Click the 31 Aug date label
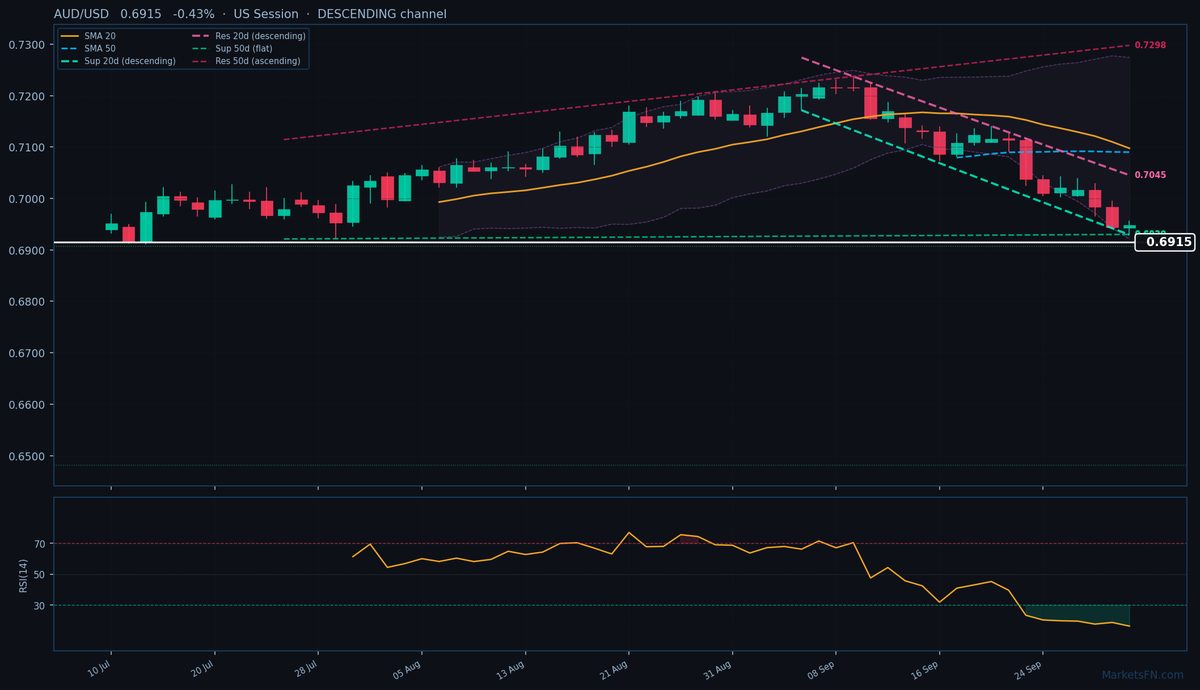1200x690 pixels. (x=719, y=669)
